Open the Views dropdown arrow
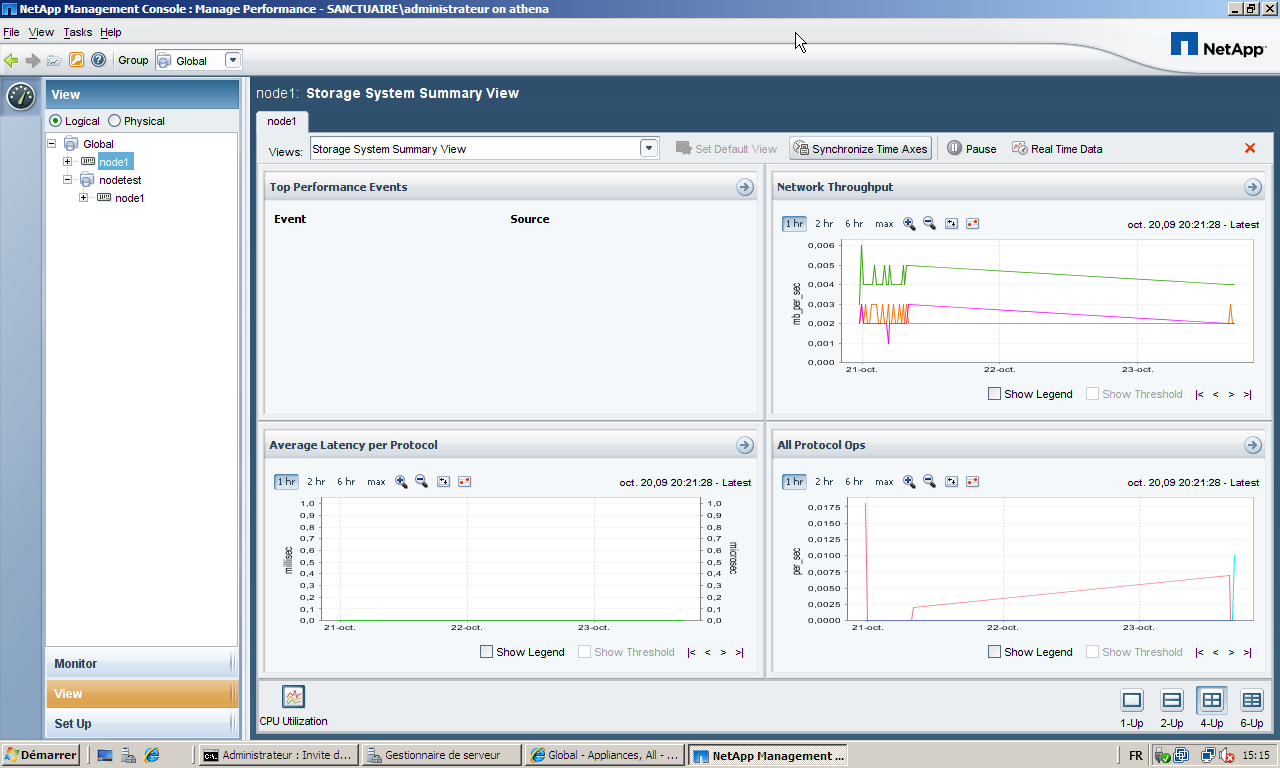The width and height of the screenshot is (1280, 768). [649, 148]
